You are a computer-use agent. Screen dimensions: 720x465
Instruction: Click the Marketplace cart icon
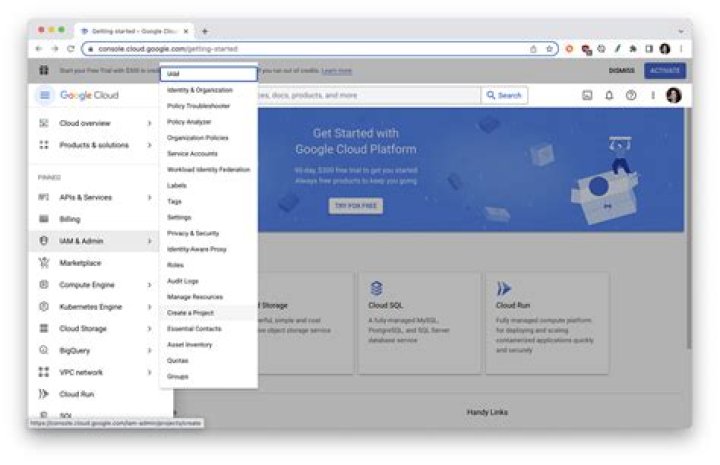pyautogui.click(x=44, y=263)
